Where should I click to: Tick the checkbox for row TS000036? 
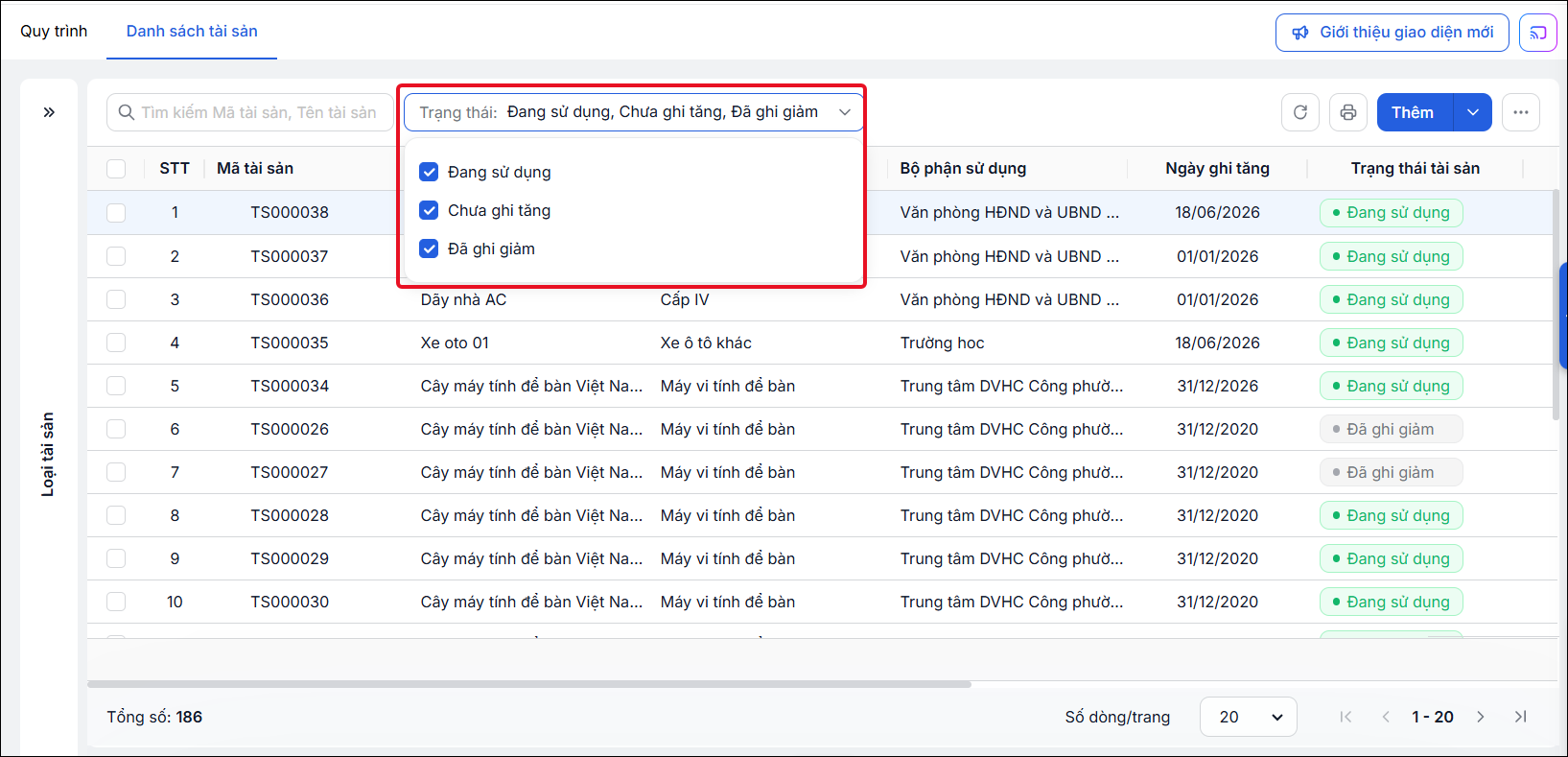(x=116, y=299)
